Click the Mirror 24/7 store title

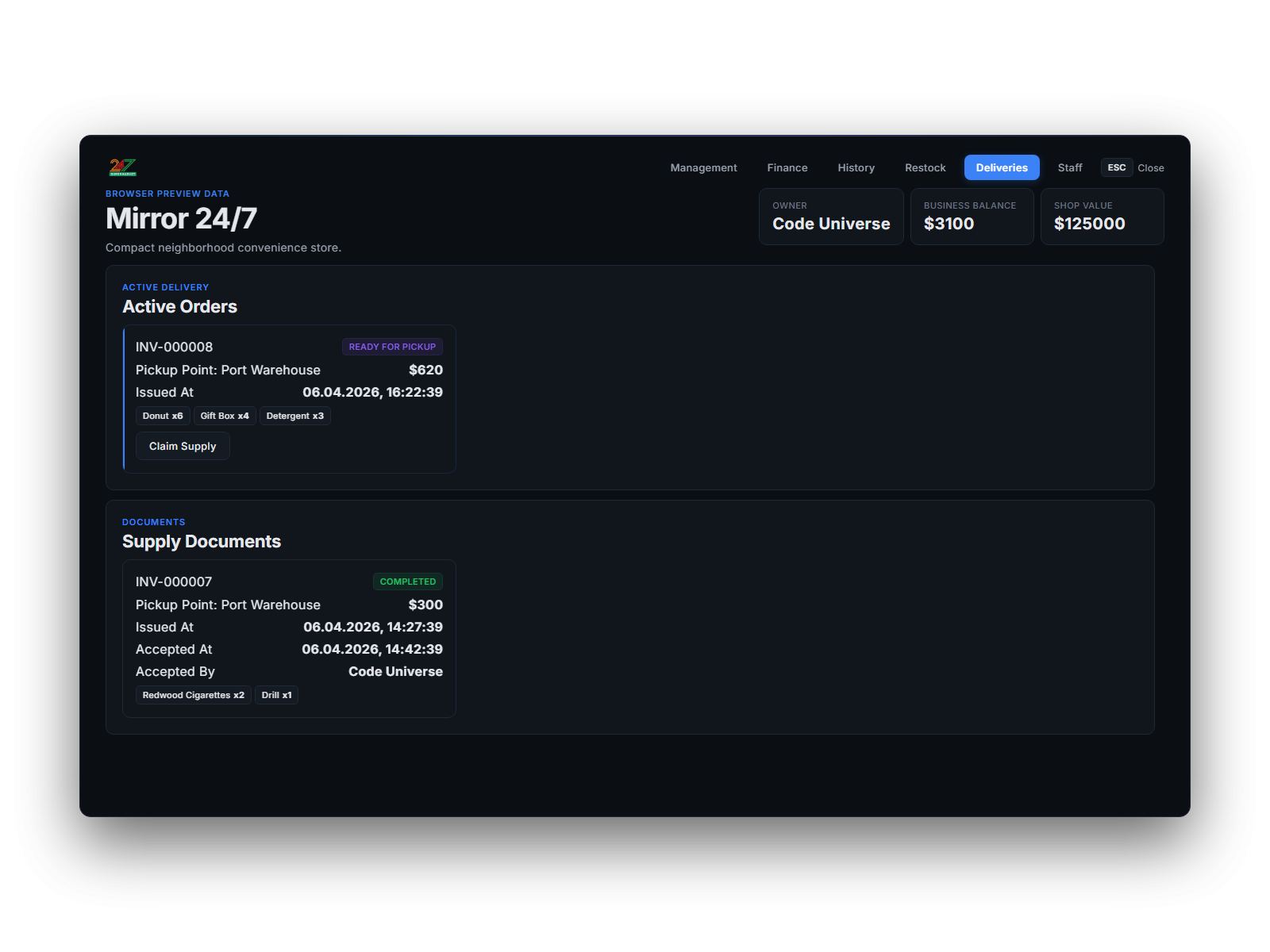(x=181, y=218)
